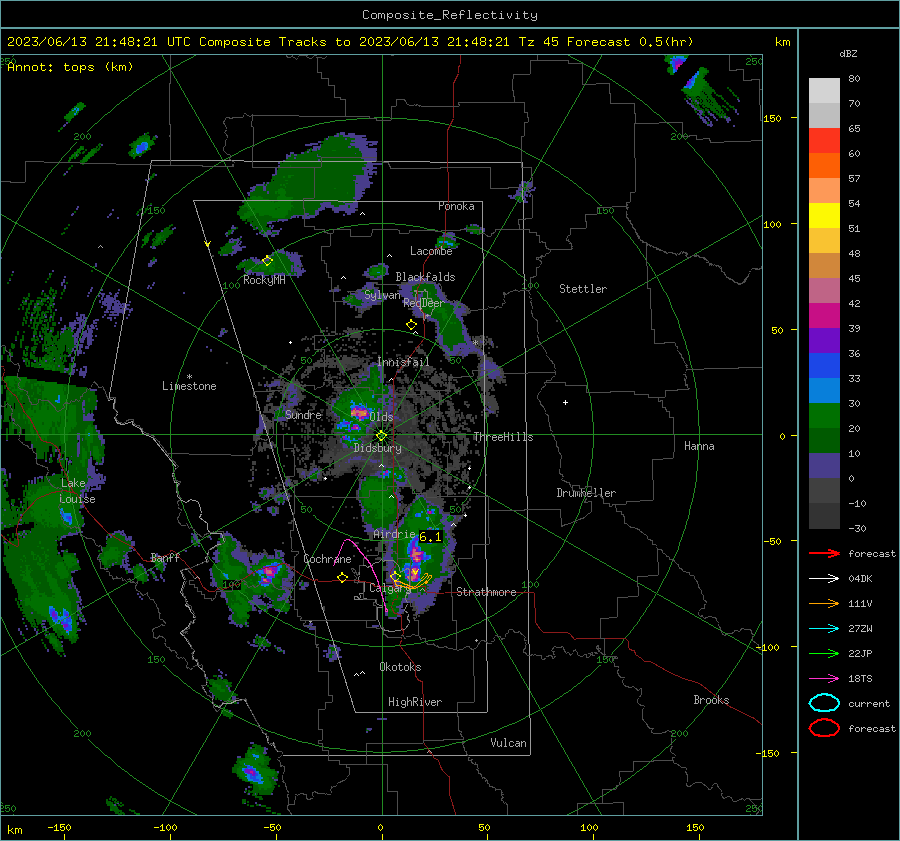Click the strong echo core west of Olds
Screen dimensions: 900x841
tap(359, 412)
